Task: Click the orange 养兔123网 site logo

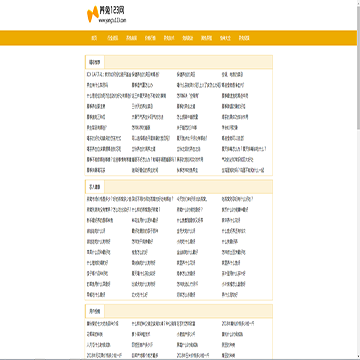Action: [106, 15]
